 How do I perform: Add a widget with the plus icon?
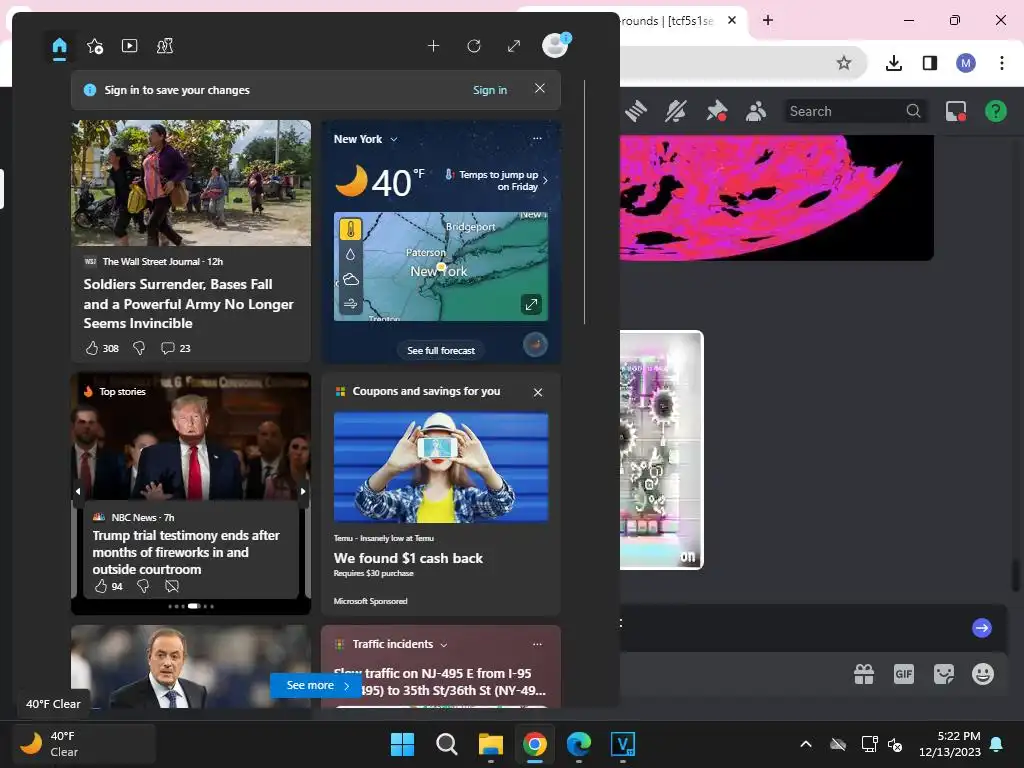[433, 46]
